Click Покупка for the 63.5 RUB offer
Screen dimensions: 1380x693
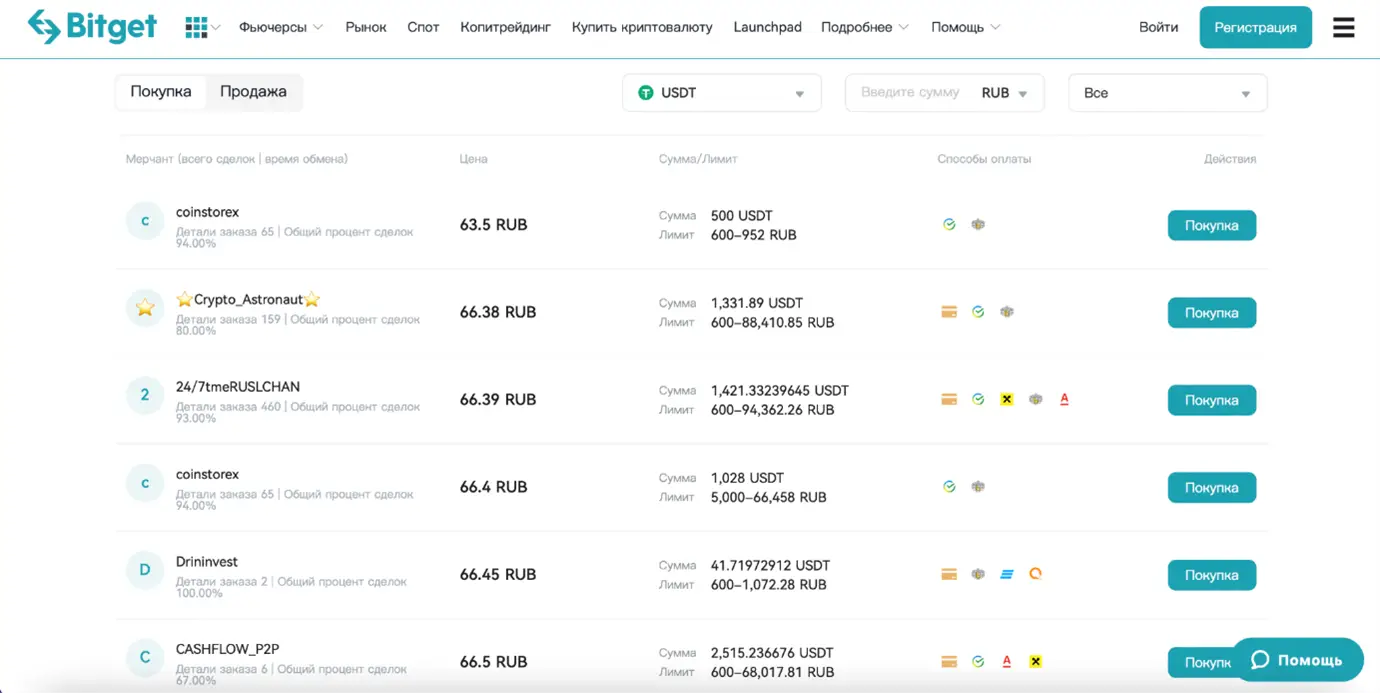point(1212,225)
